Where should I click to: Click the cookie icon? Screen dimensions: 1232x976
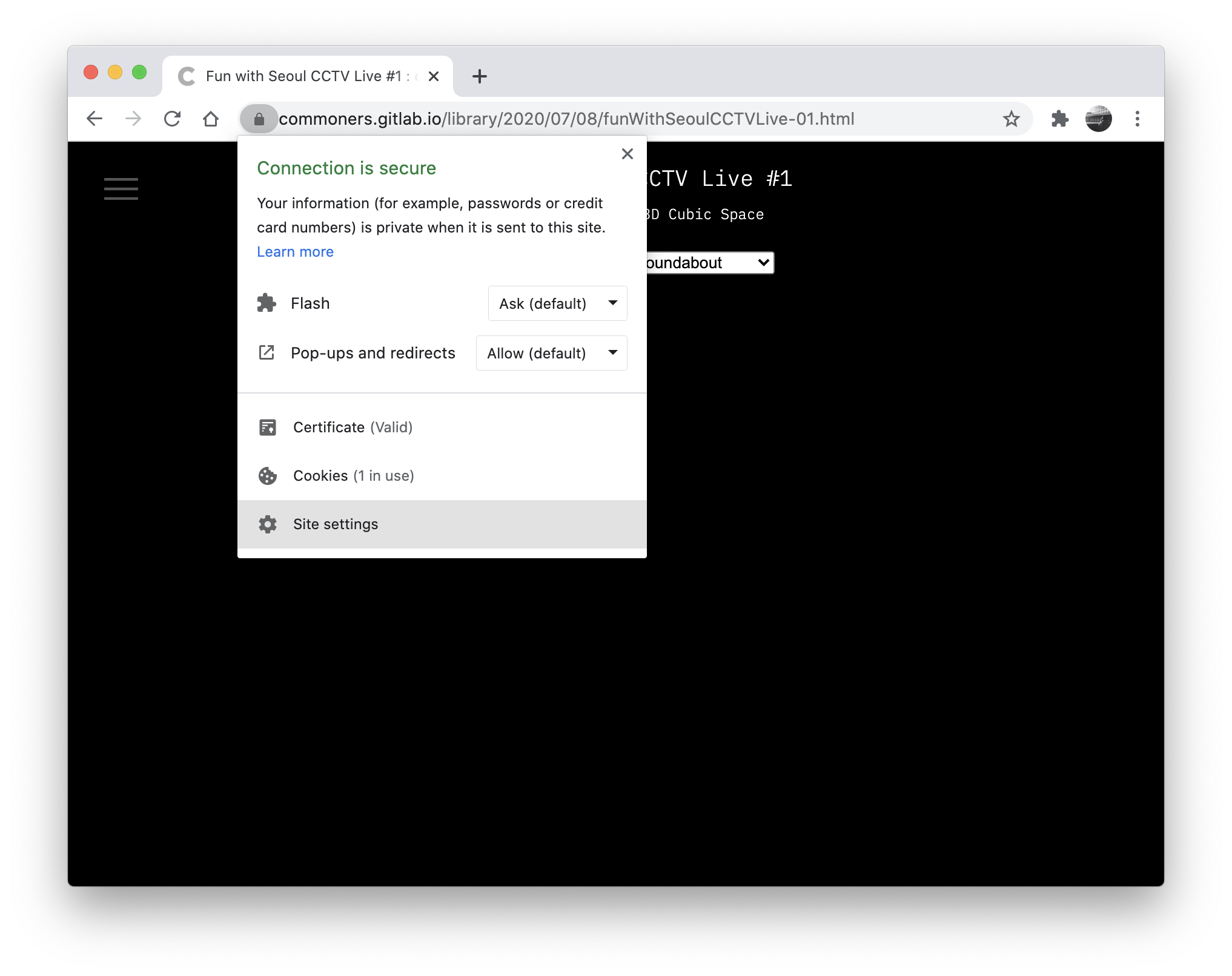[x=268, y=476]
